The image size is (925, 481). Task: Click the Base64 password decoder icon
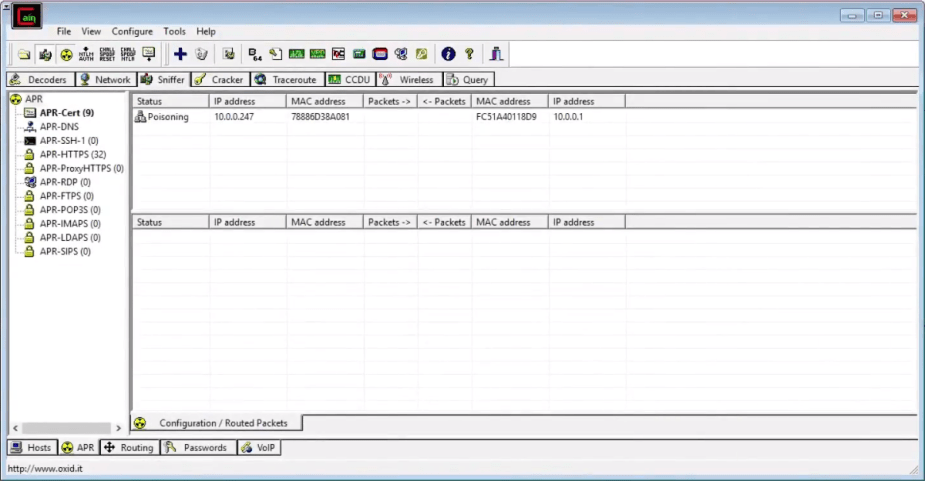[x=254, y=54]
